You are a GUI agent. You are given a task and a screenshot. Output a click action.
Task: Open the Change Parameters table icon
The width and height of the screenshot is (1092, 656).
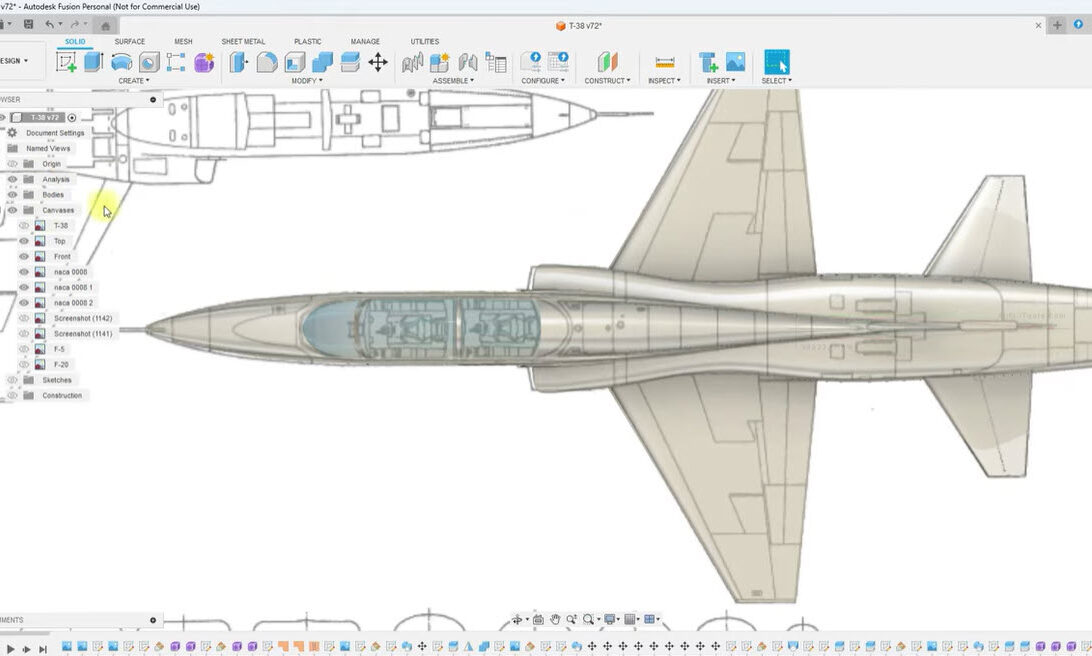(x=496, y=62)
